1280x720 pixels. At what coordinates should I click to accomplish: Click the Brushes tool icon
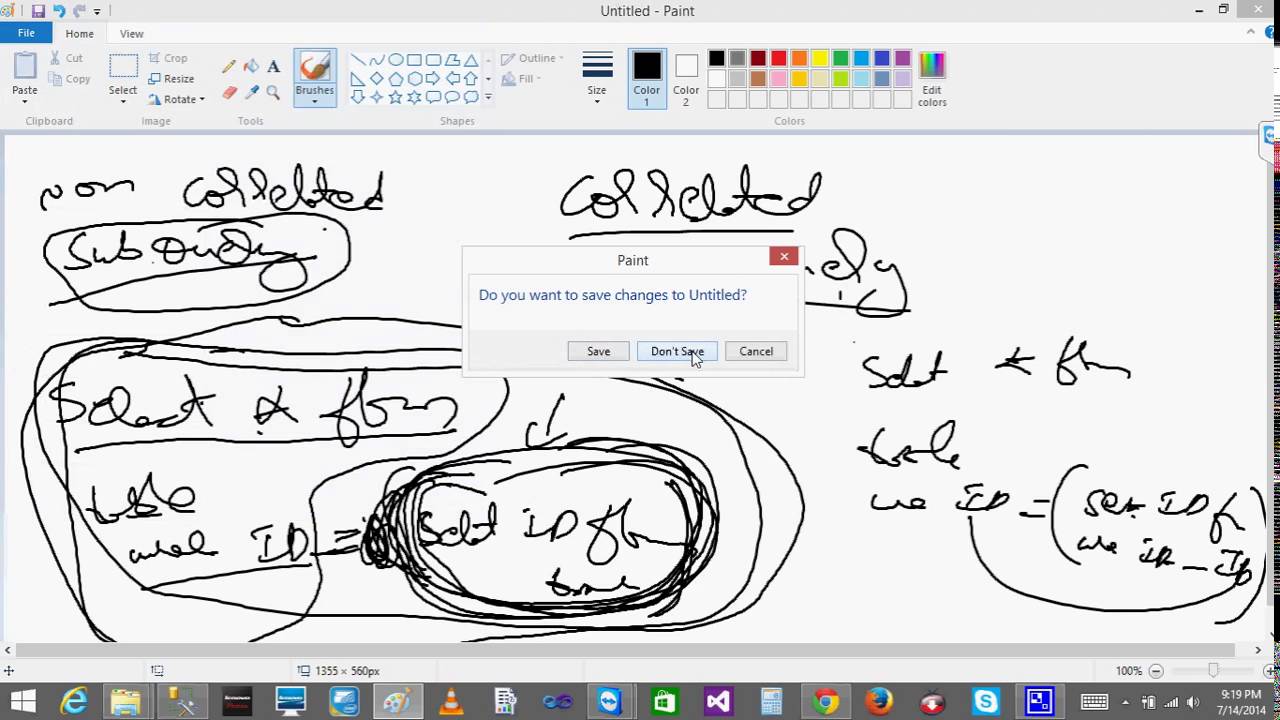(314, 67)
